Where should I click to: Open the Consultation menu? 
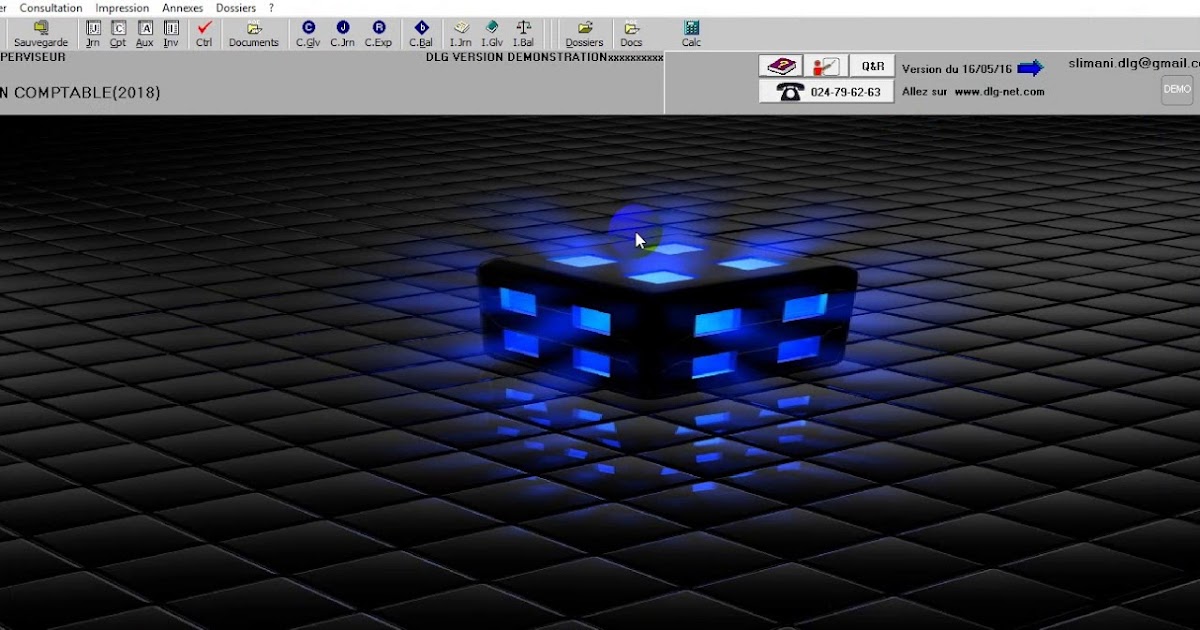click(x=51, y=8)
